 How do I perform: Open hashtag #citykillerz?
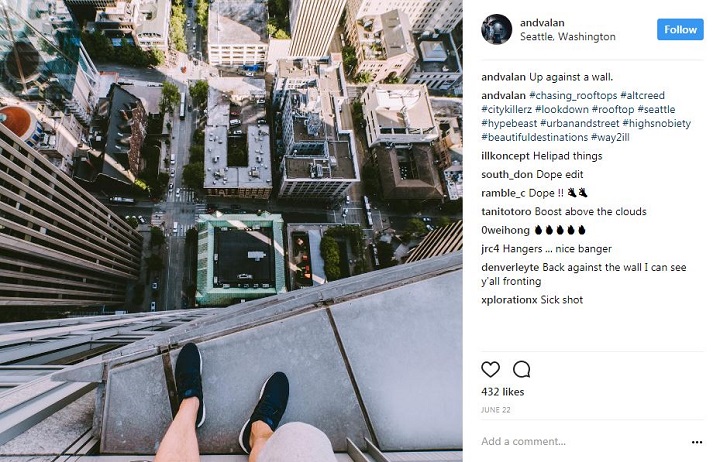[x=506, y=109]
